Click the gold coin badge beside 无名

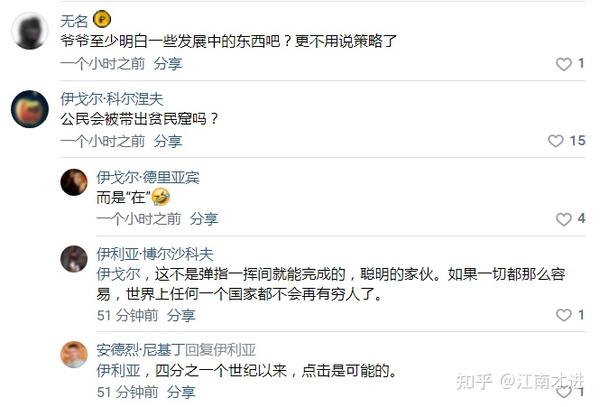click(x=102, y=19)
